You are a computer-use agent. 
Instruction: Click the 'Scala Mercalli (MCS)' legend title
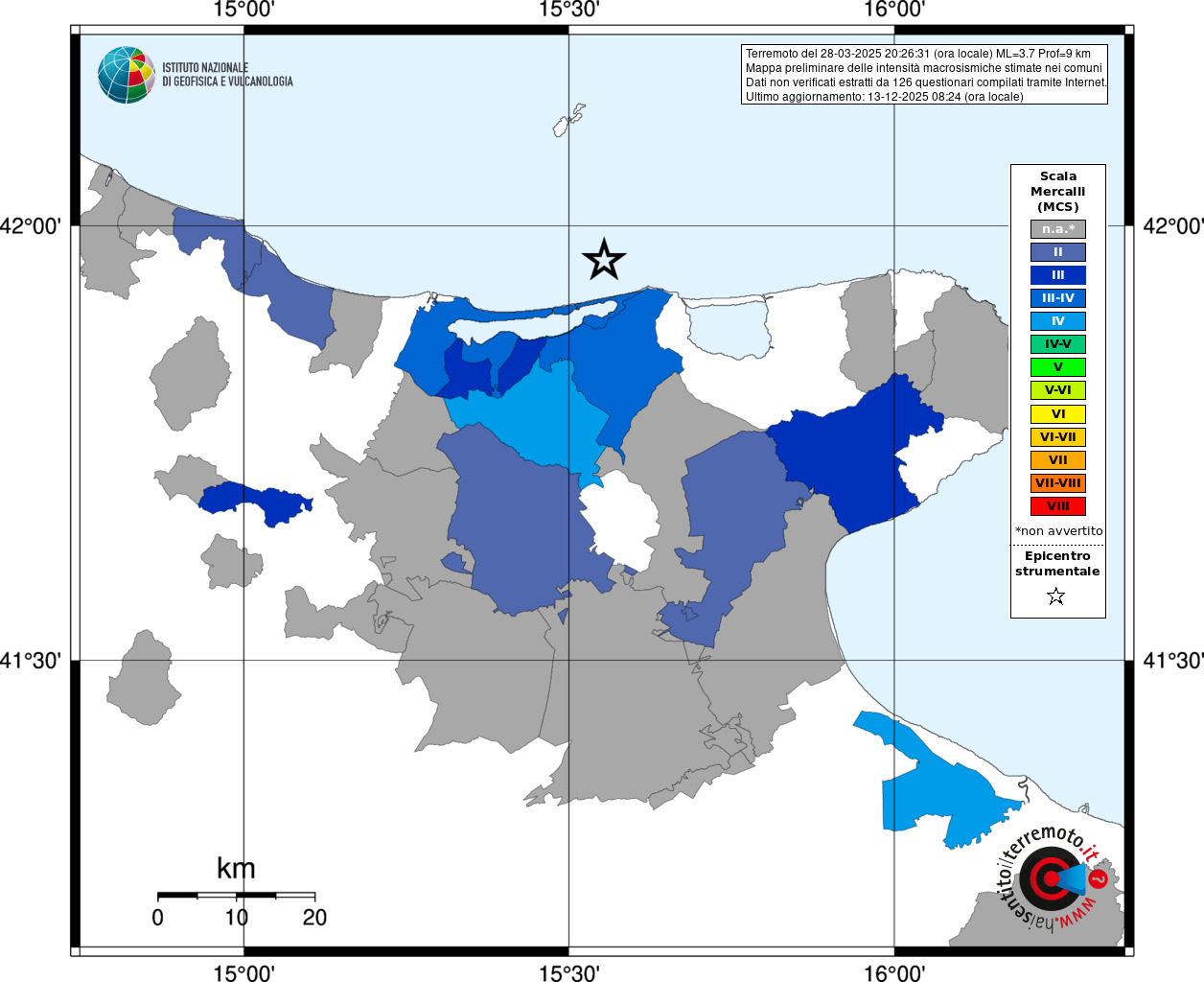pyautogui.click(x=1058, y=192)
